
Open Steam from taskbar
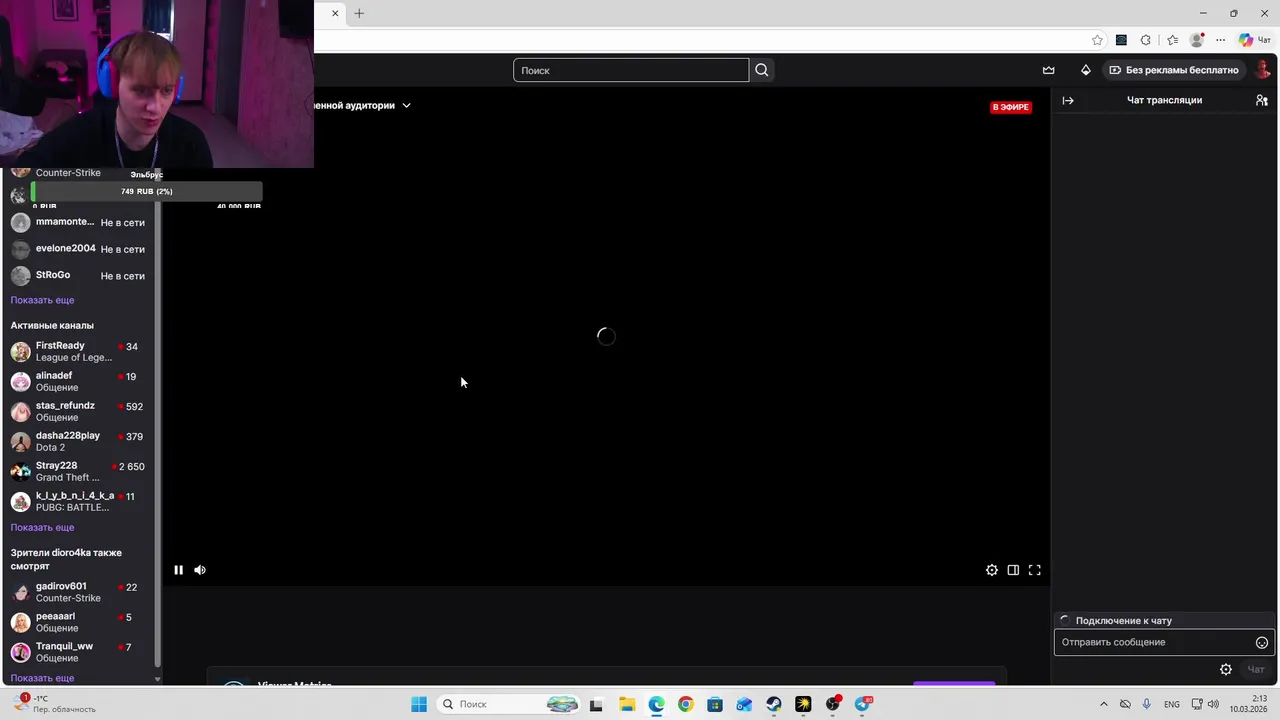point(774,704)
